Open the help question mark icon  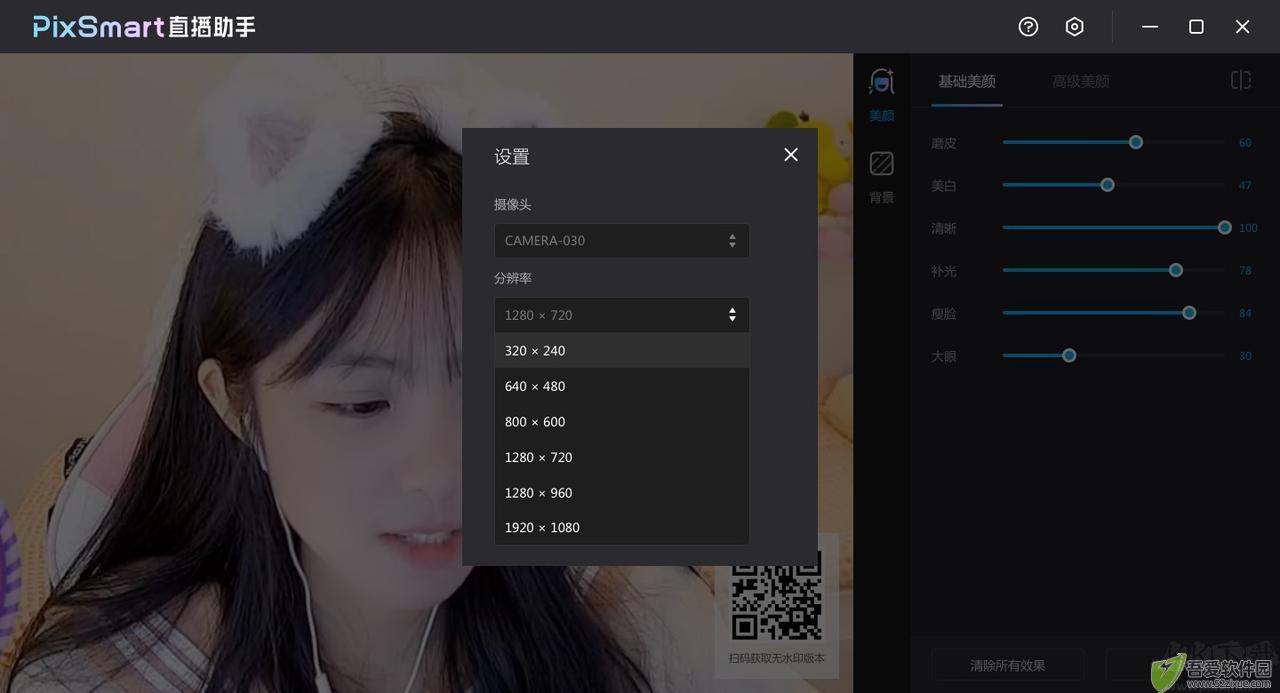point(1028,27)
